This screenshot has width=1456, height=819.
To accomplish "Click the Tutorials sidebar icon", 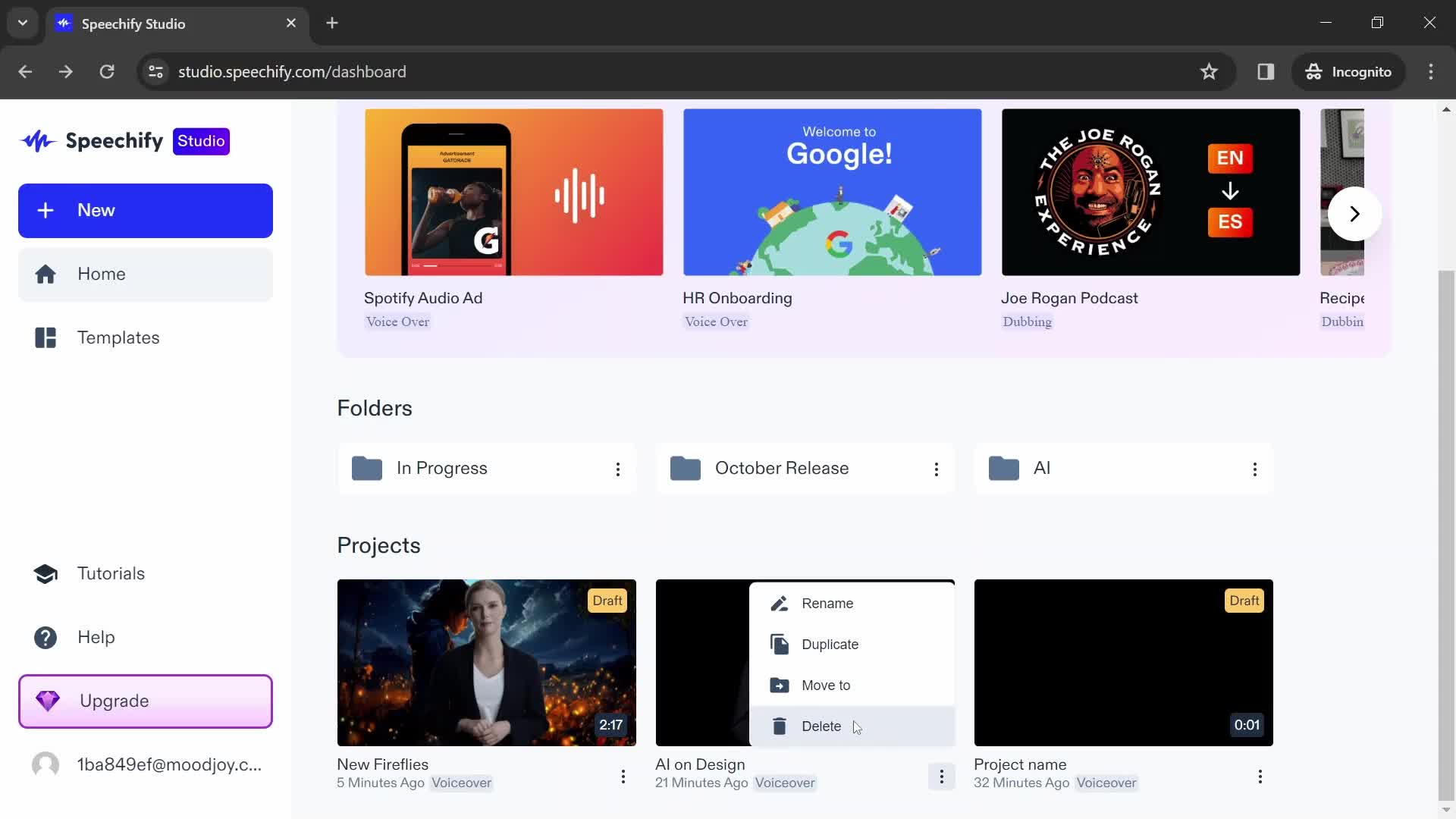I will 46,573.
